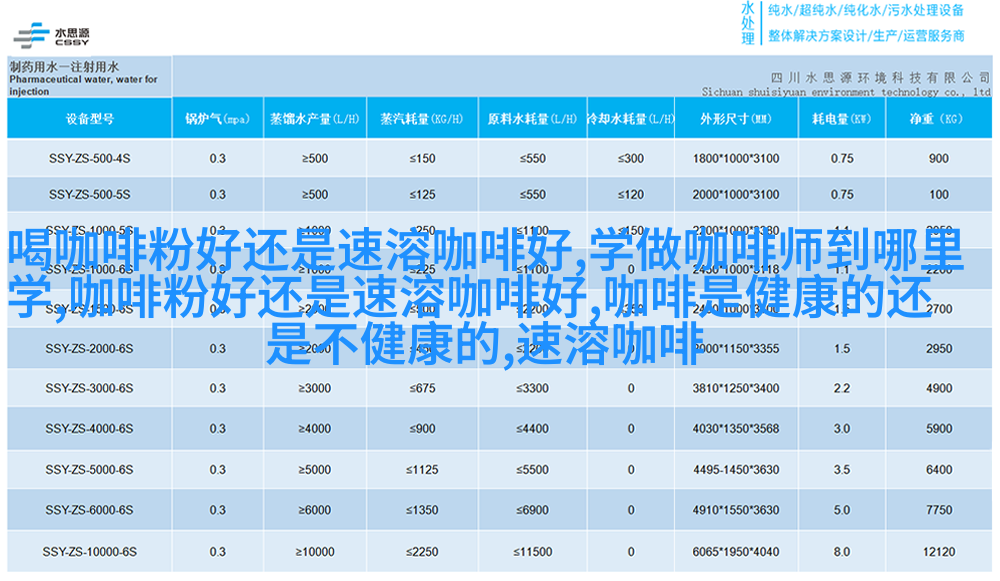Viewport: 1000px width, 581px height.
Task: Click the 4495-1450*3630 dimensions cell
Action: 736,469
